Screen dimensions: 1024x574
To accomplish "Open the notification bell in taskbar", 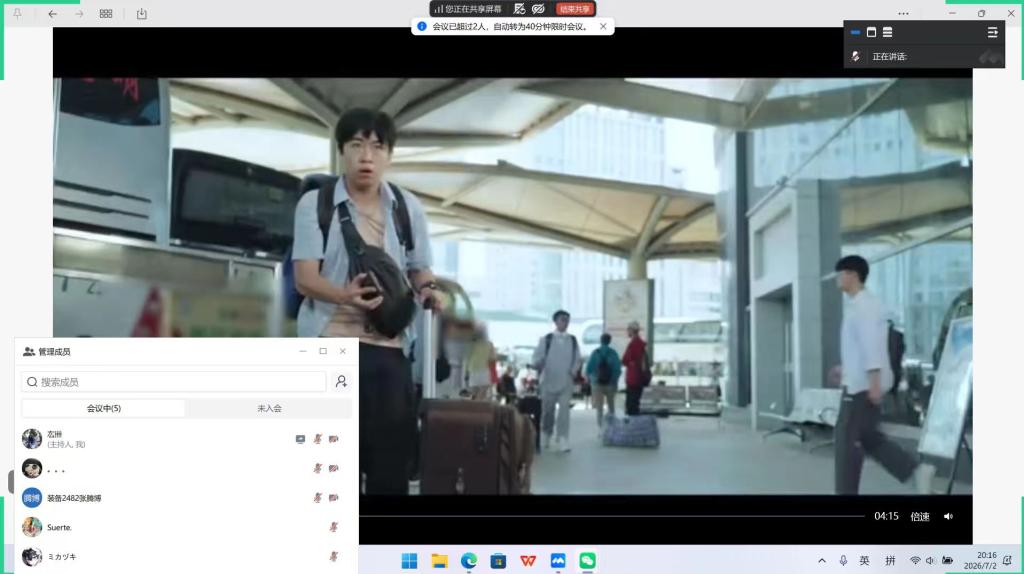I will coord(1007,560).
